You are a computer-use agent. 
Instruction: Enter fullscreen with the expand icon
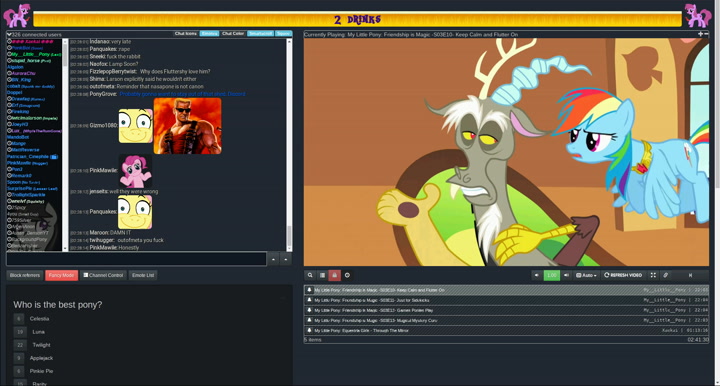tap(653, 275)
